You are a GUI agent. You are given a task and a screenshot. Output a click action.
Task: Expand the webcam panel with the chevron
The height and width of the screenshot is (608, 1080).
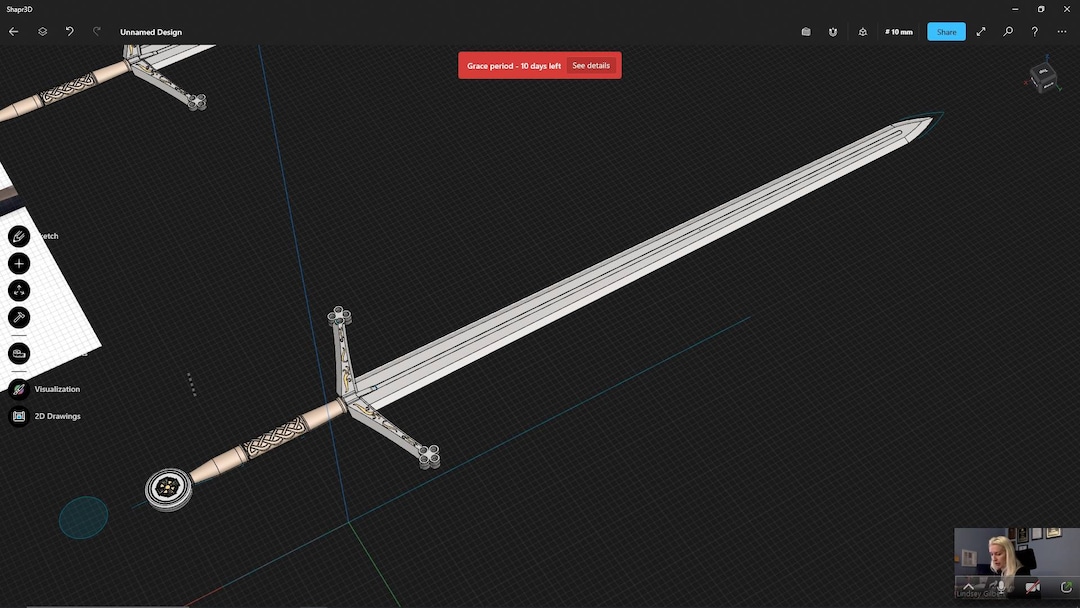tap(968, 586)
